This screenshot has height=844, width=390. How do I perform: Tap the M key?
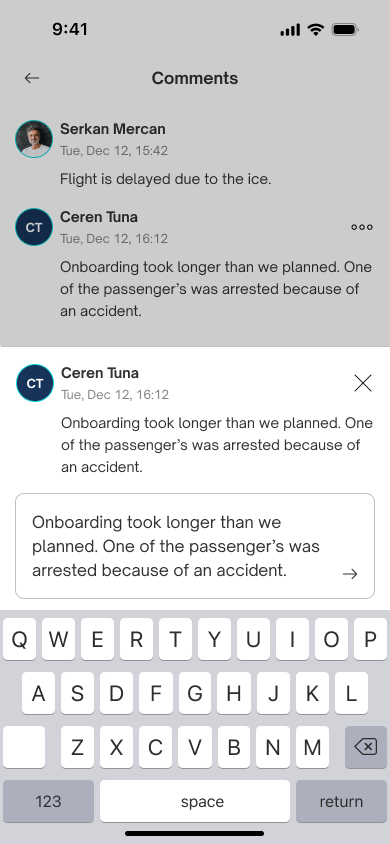click(312, 747)
